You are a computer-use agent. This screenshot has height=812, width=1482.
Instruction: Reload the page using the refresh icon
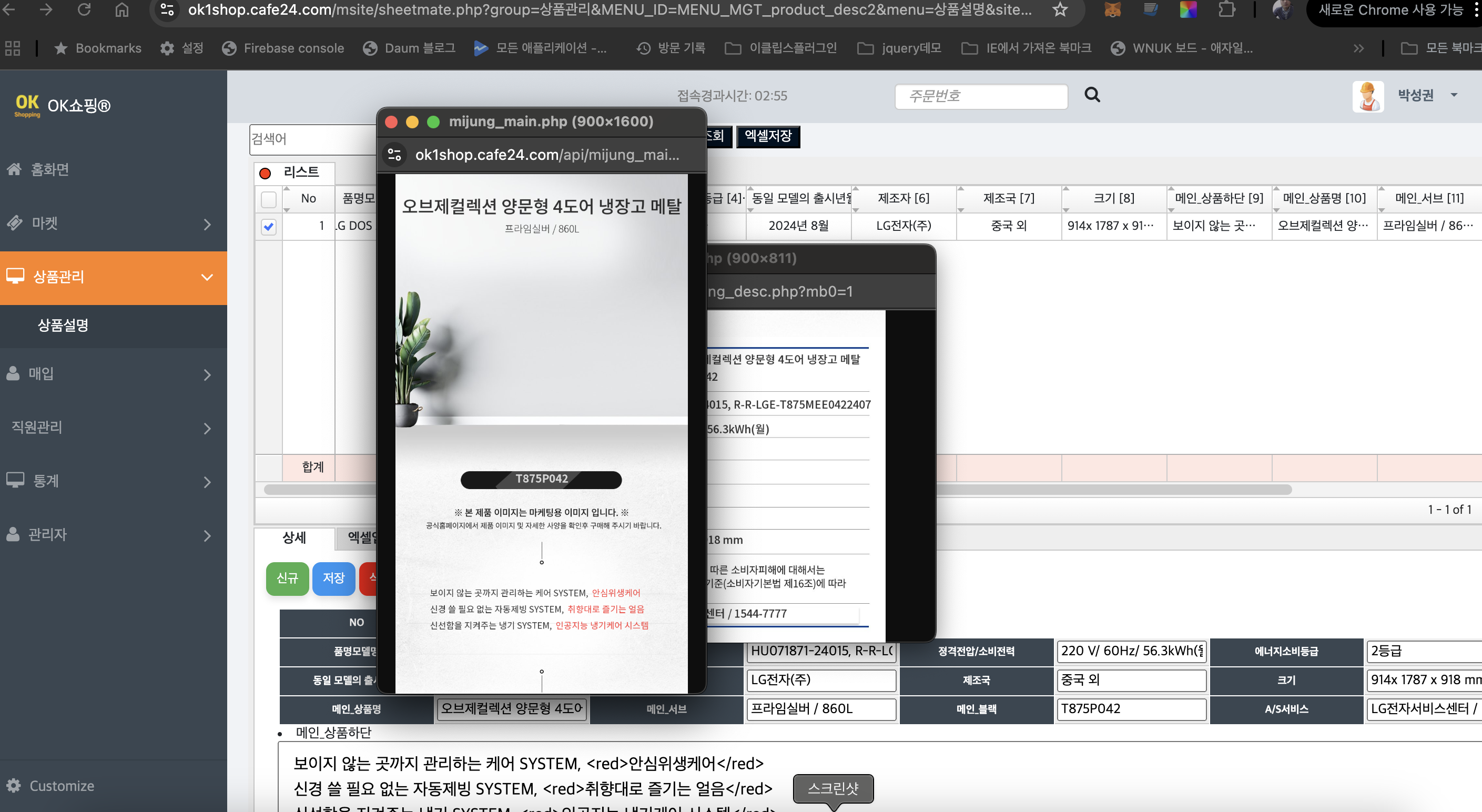click(84, 10)
